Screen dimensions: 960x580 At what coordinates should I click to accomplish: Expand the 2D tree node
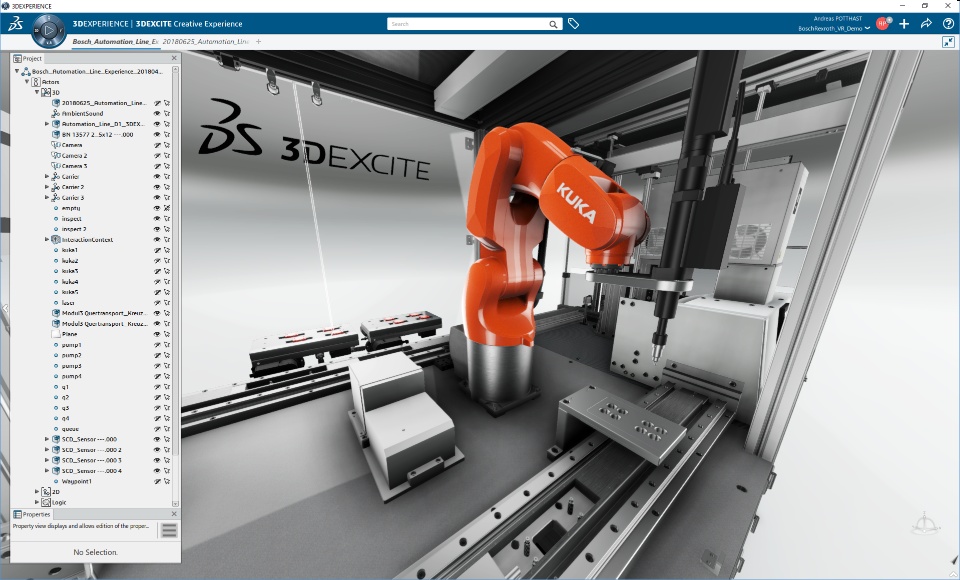coord(37,491)
